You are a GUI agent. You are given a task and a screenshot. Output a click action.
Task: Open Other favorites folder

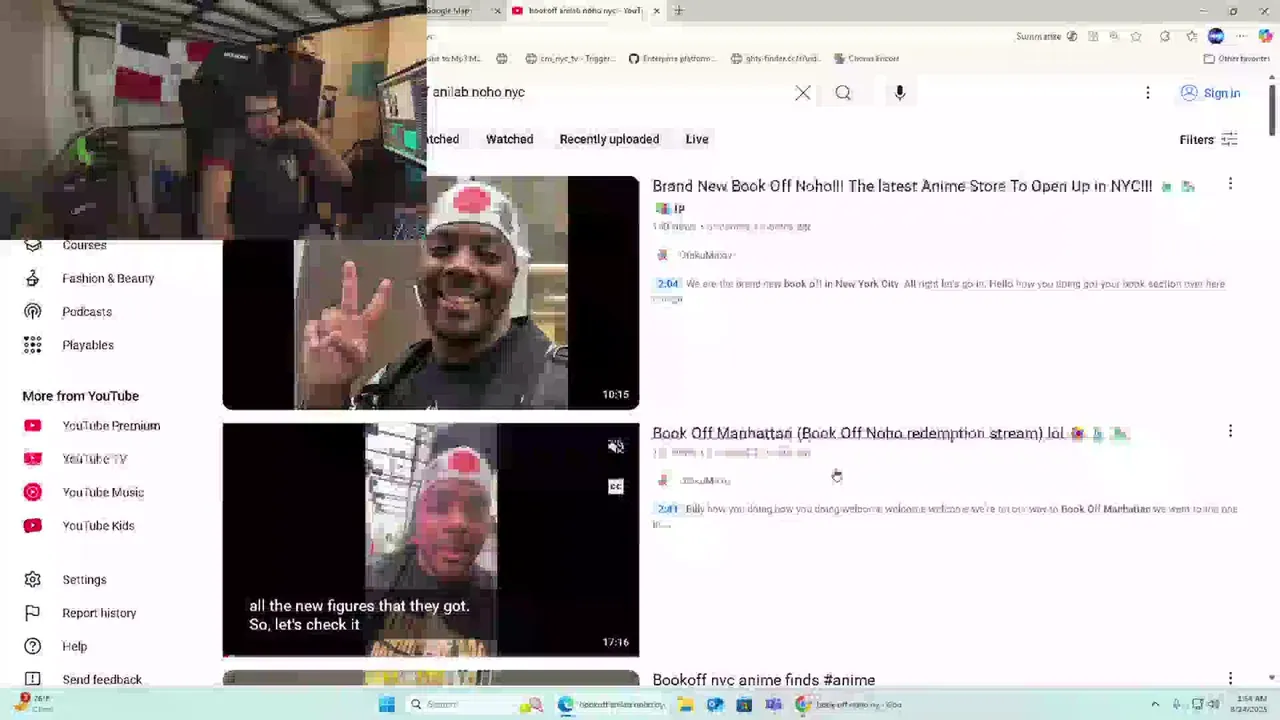point(1237,59)
